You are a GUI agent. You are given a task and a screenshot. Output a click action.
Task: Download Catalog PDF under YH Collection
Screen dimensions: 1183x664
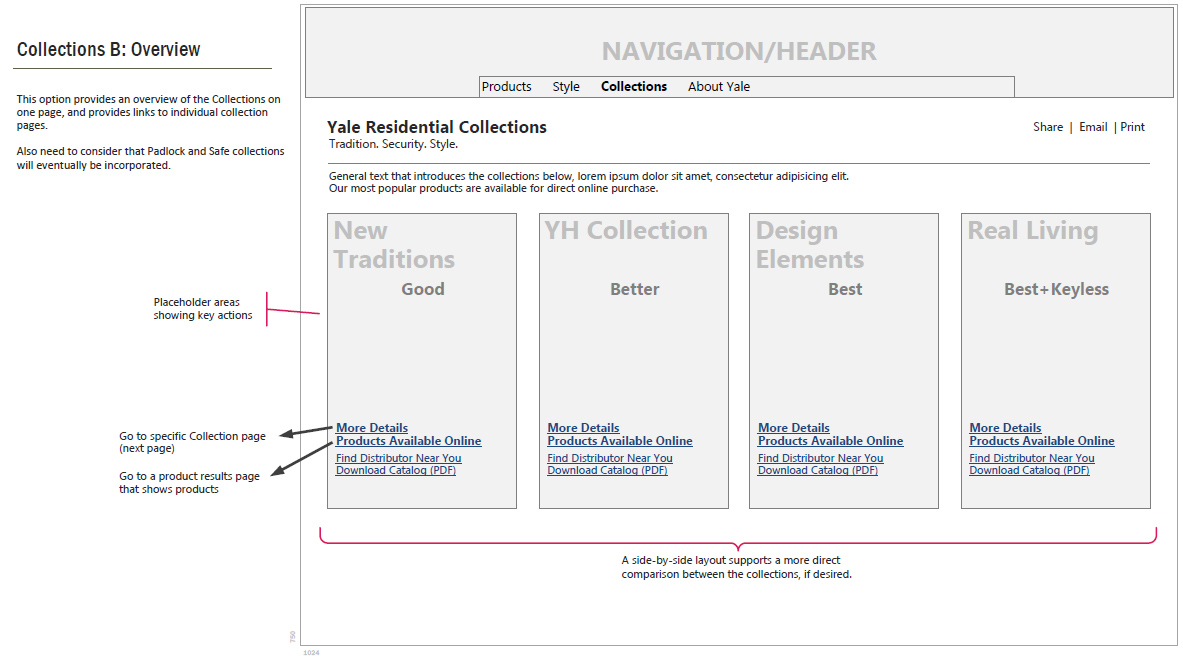pyautogui.click(x=607, y=471)
